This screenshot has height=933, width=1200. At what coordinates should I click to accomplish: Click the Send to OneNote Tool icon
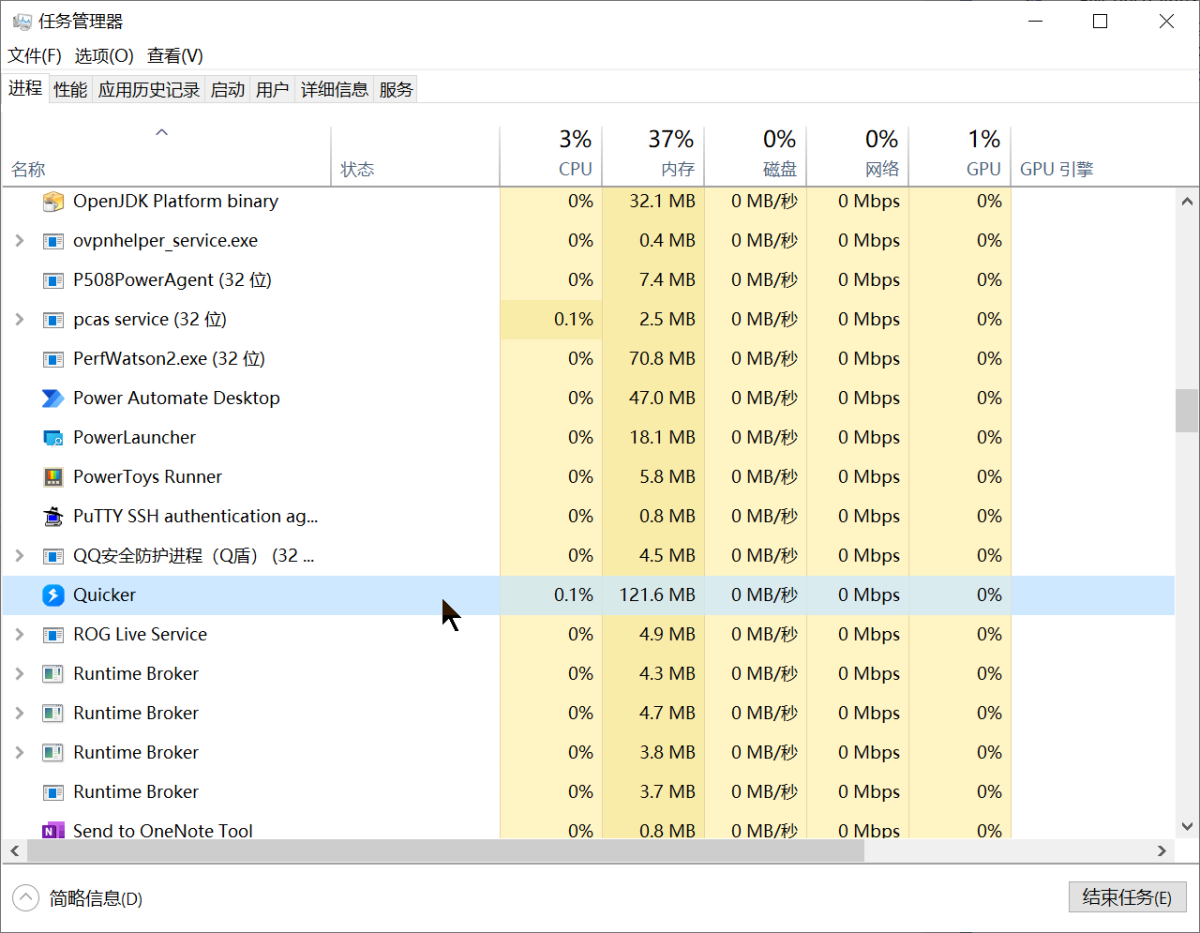click(53, 831)
